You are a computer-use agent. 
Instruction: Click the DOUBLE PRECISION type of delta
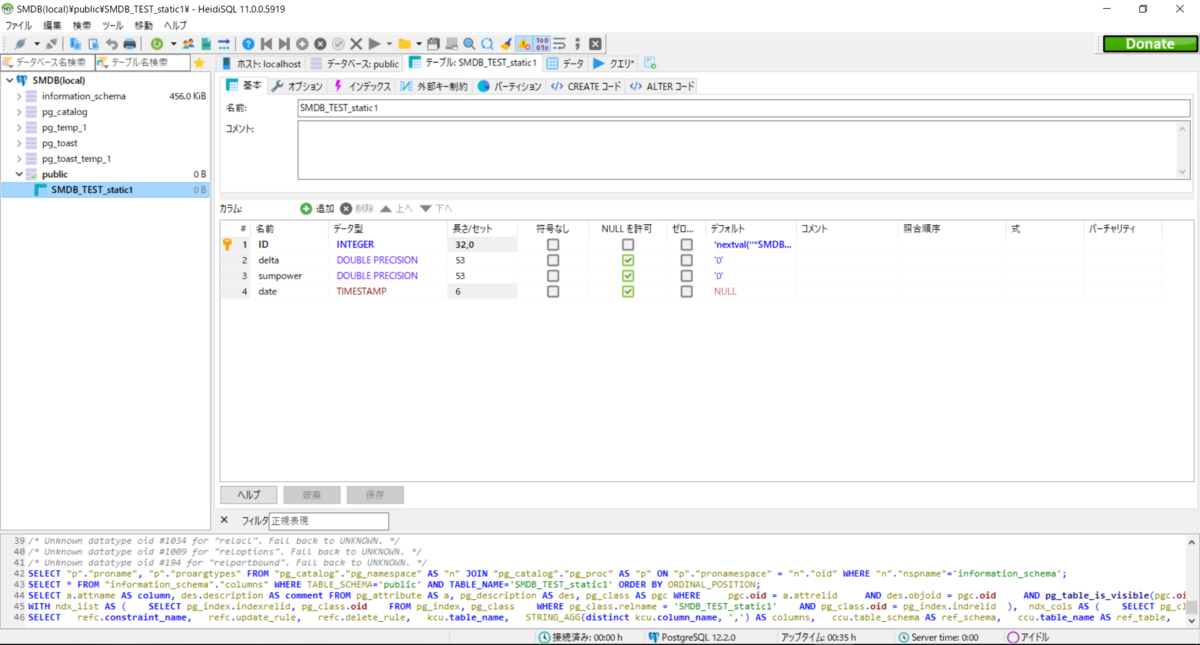click(377, 260)
